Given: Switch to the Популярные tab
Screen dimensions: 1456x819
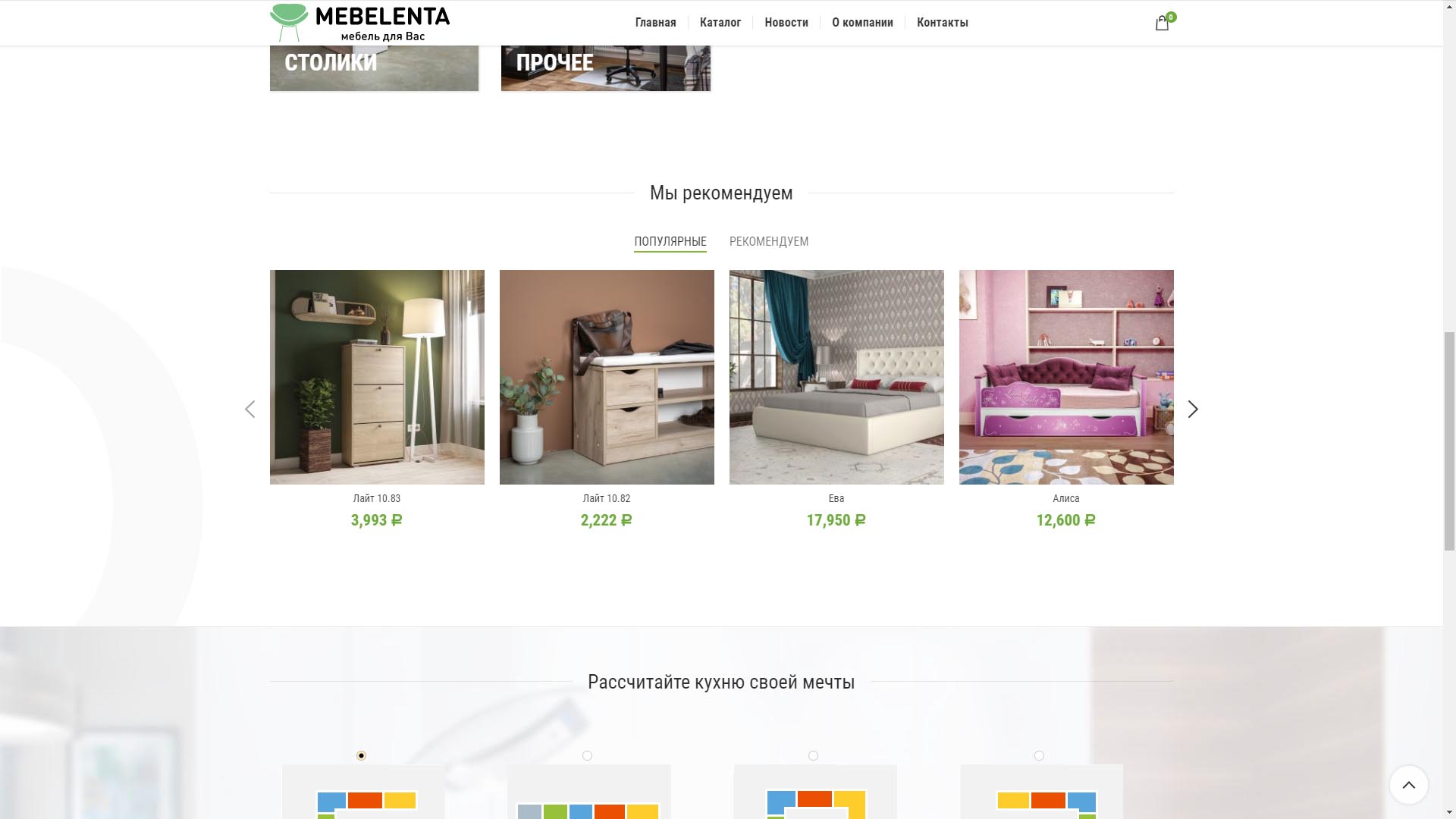Looking at the screenshot, I should (x=670, y=241).
